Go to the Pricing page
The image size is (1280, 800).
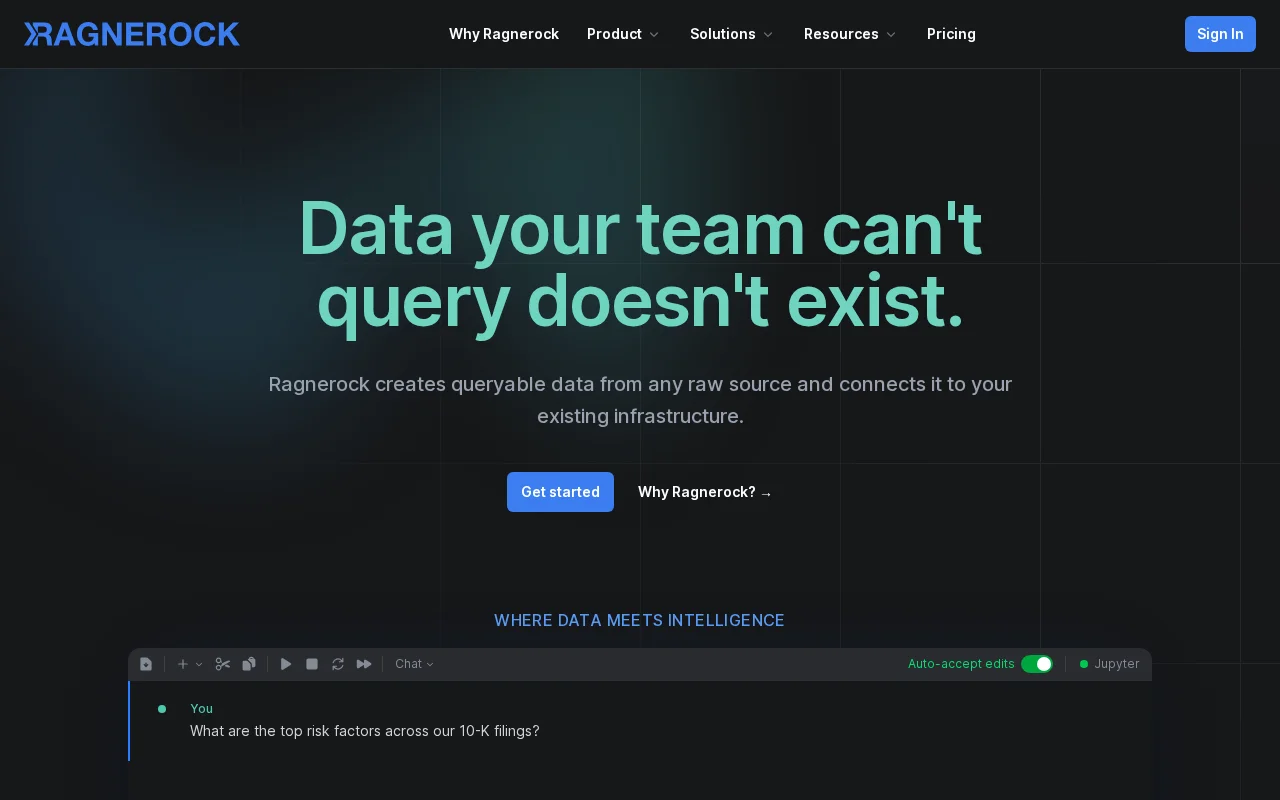pyautogui.click(x=951, y=34)
